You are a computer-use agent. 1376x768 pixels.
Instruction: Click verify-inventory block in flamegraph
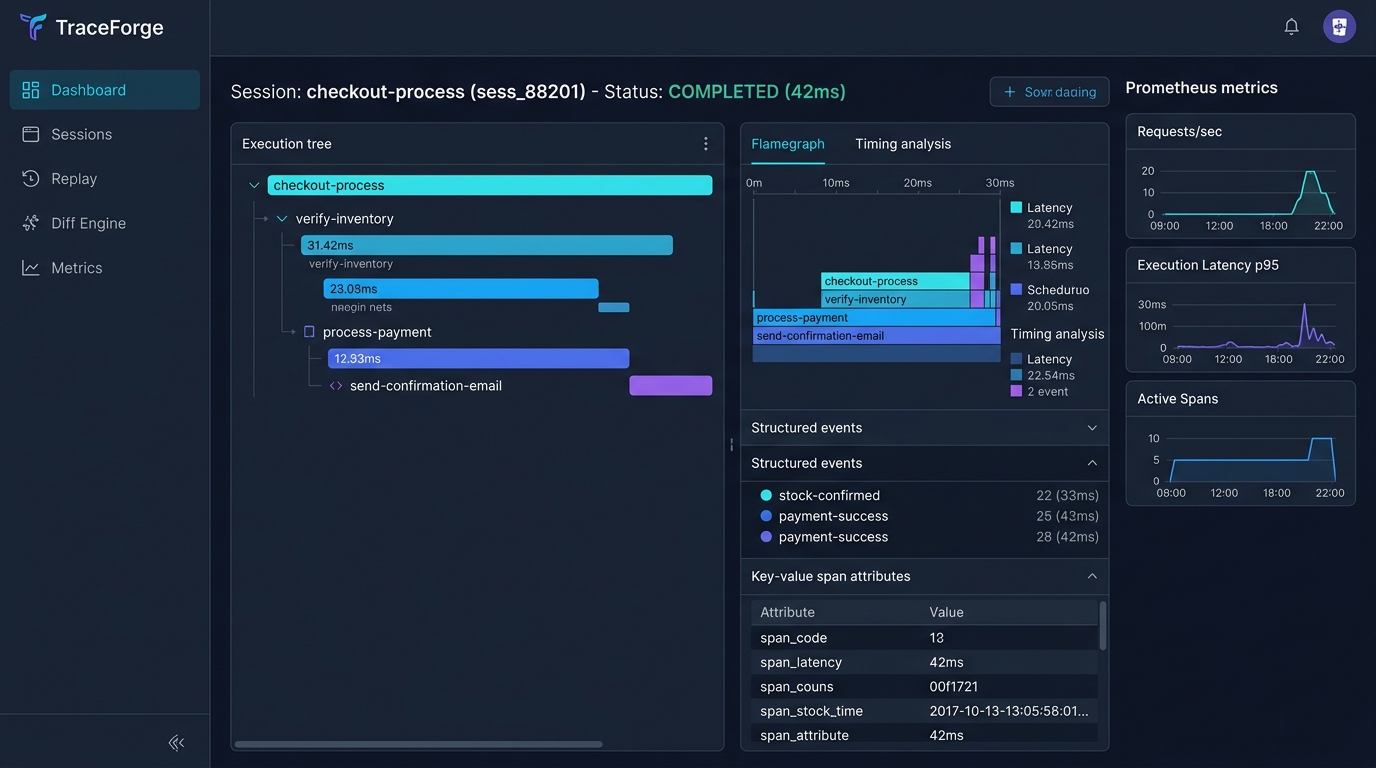(895, 299)
